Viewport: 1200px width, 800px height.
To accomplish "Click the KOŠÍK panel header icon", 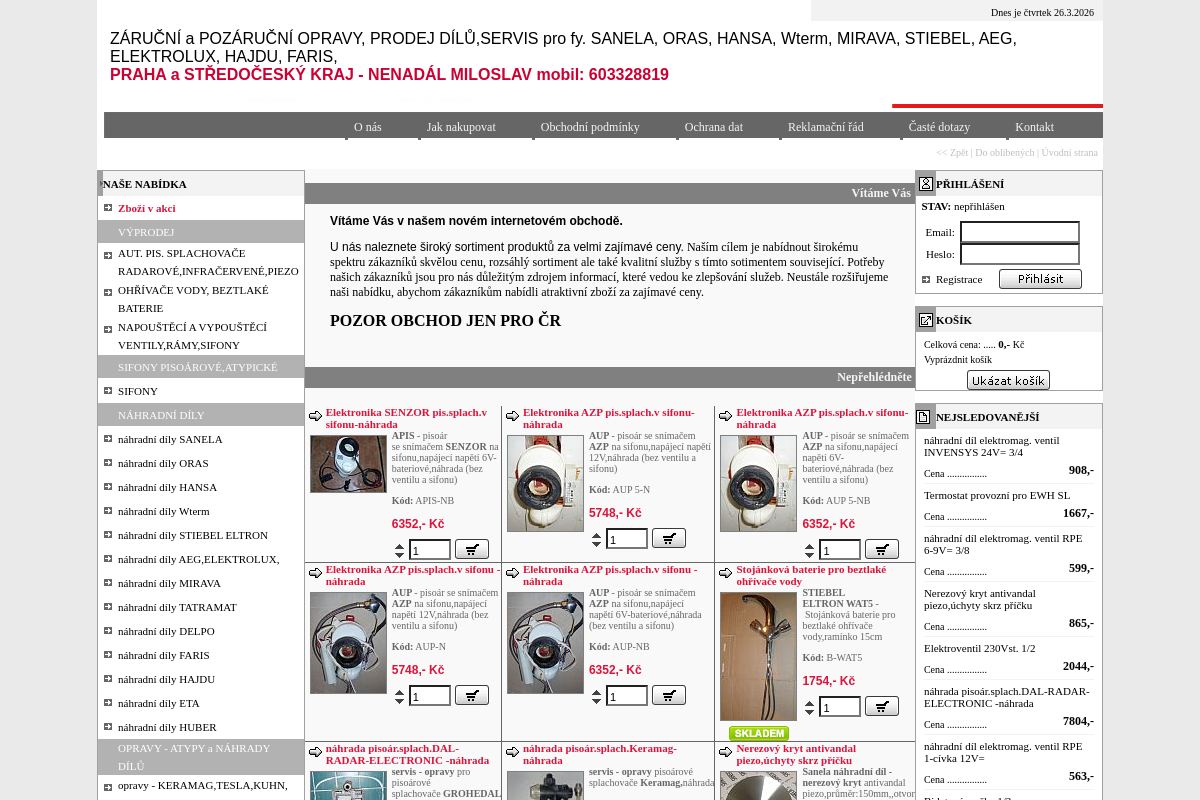I will (x=926, y=320).
